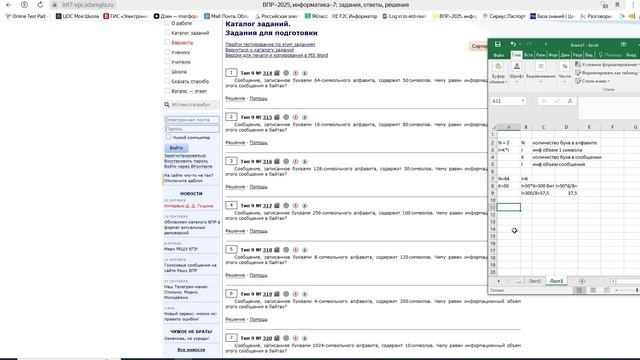Open the Файл tab in Excel
Image resolution: width=640 pixels, height=360 pixels.
coord(499,55)
